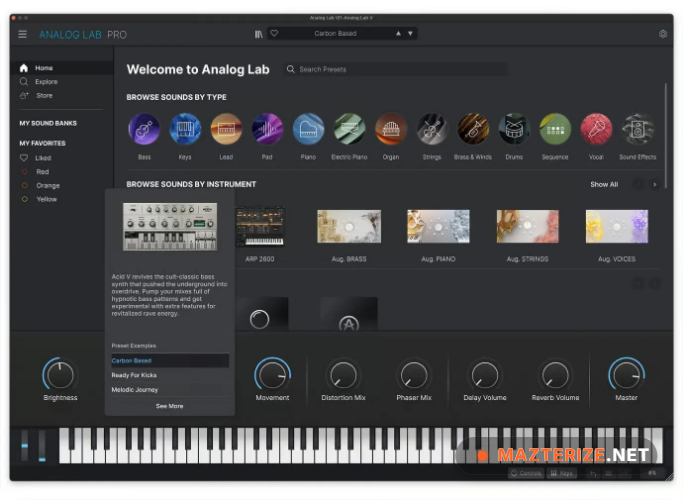Go to previous instruments page arrow
This screenshot has width=683, height=500.
639,185
